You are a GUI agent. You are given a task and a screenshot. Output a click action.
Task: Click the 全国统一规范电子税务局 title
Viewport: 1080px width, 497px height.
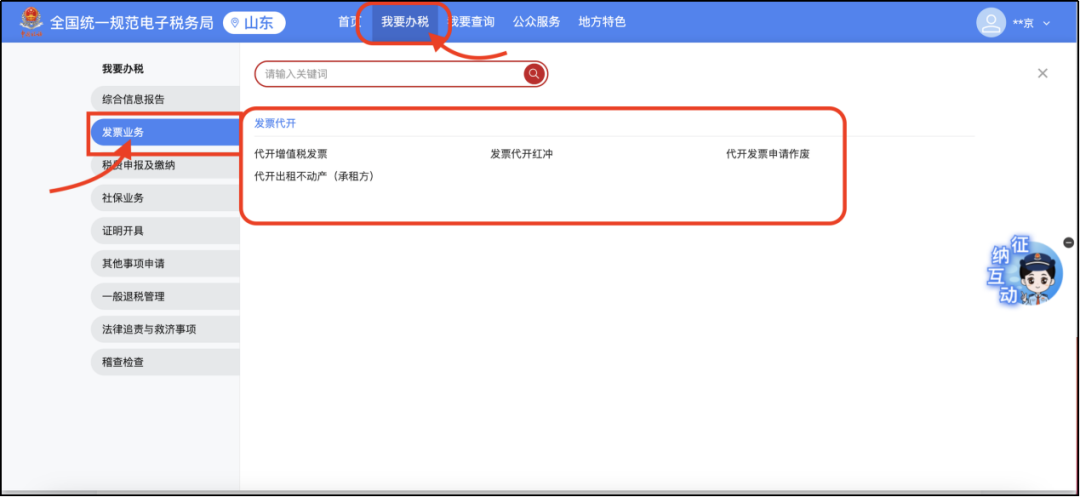click(132, 23)
